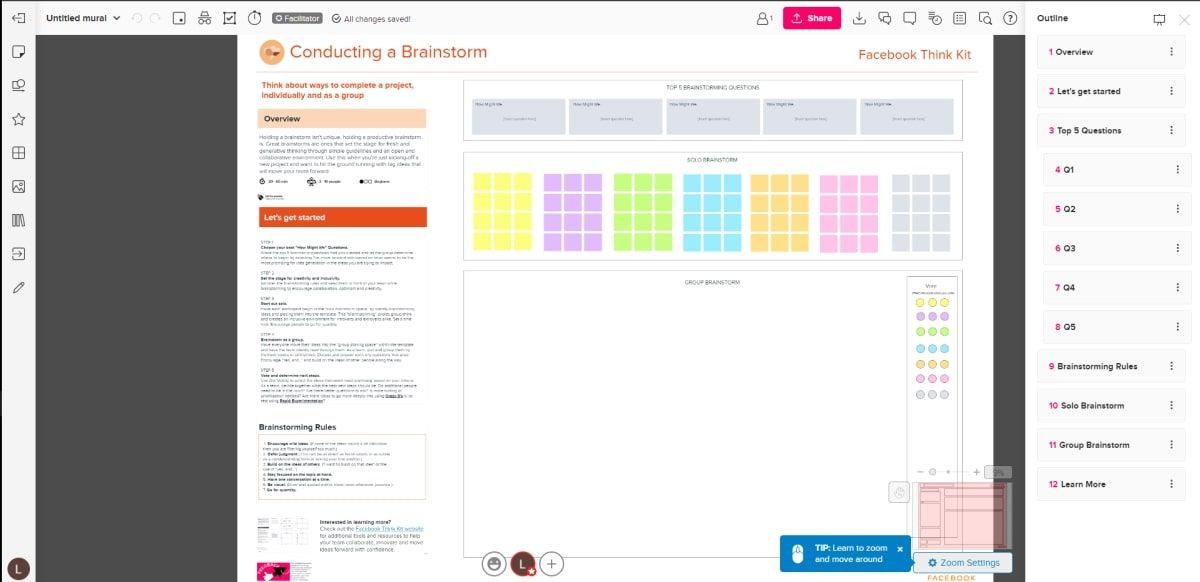
Task: Open three-dot menu for Top 5 Questions
Action: [x=1171, y=130]
